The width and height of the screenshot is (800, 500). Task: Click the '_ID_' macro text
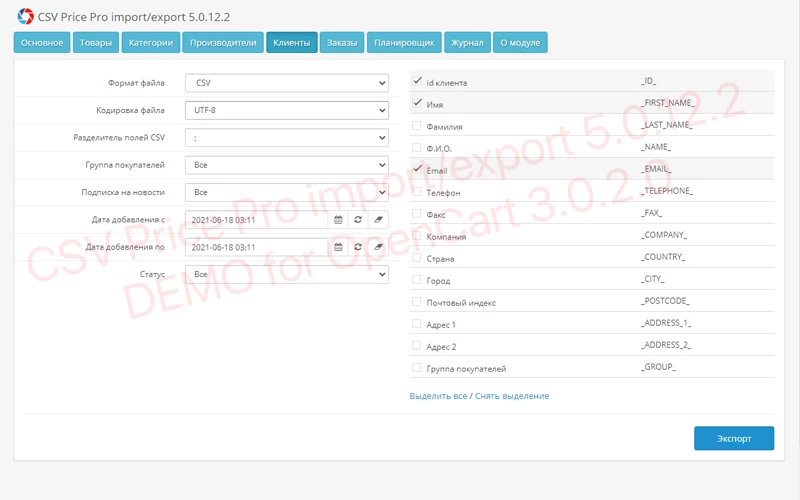pos(648,81)
